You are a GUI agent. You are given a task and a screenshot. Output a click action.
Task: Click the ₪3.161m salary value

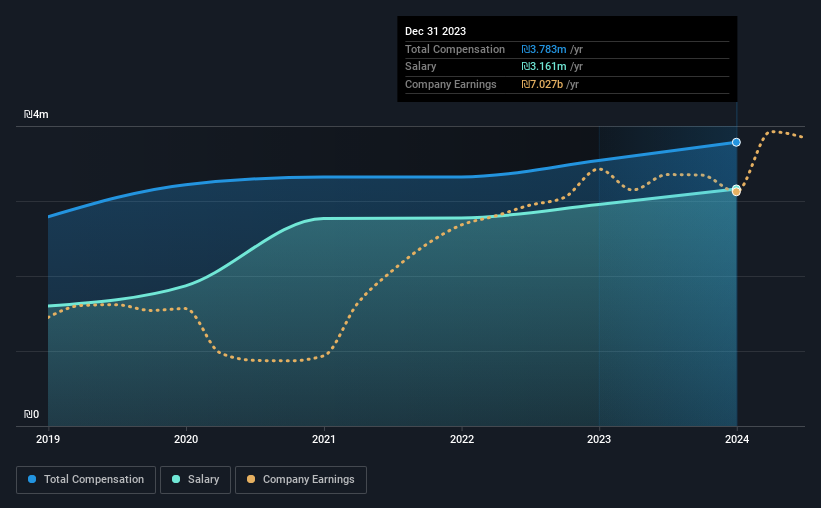tap(543, 67)
